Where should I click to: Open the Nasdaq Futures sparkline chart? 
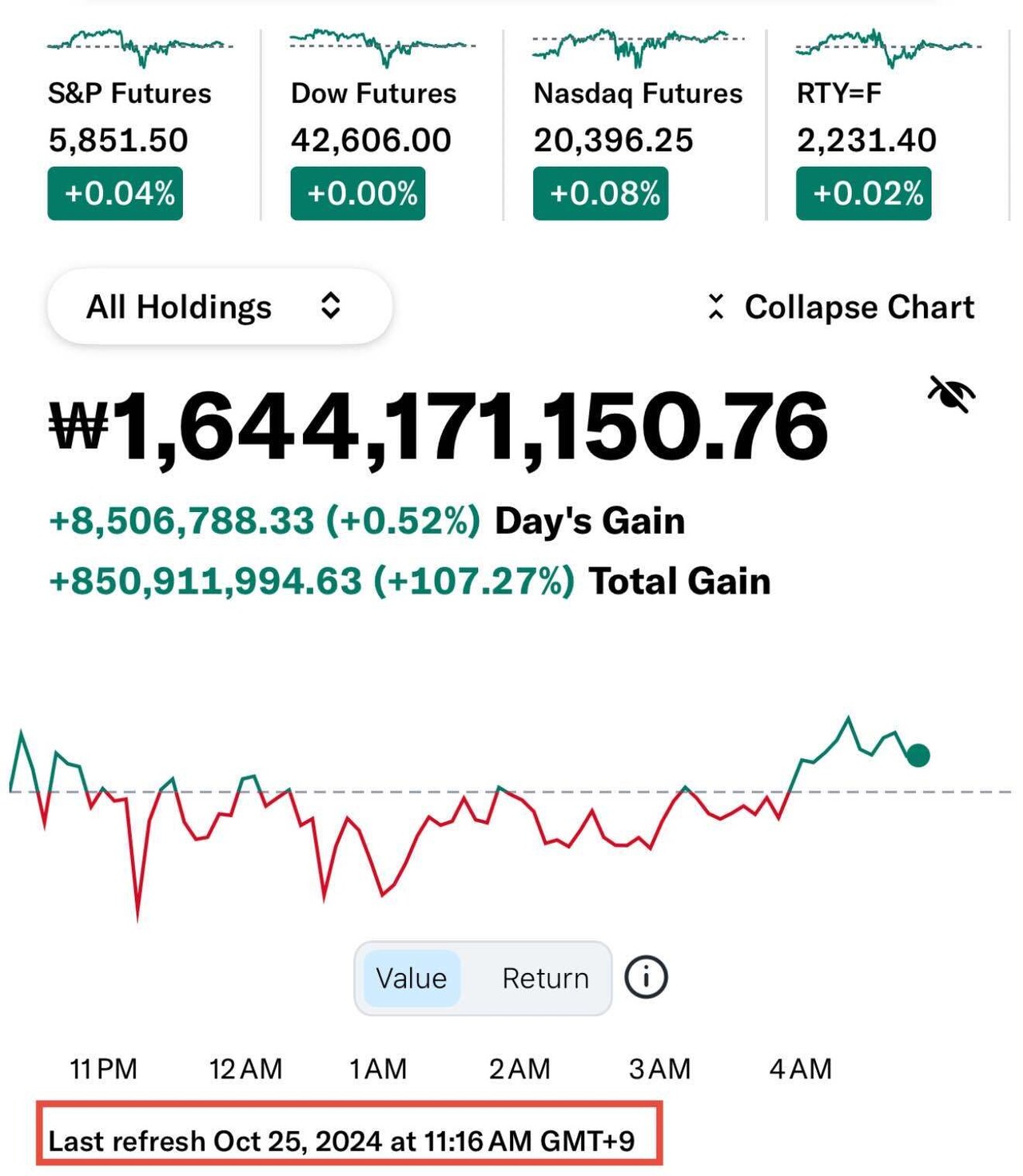click(x=638, y=46)
